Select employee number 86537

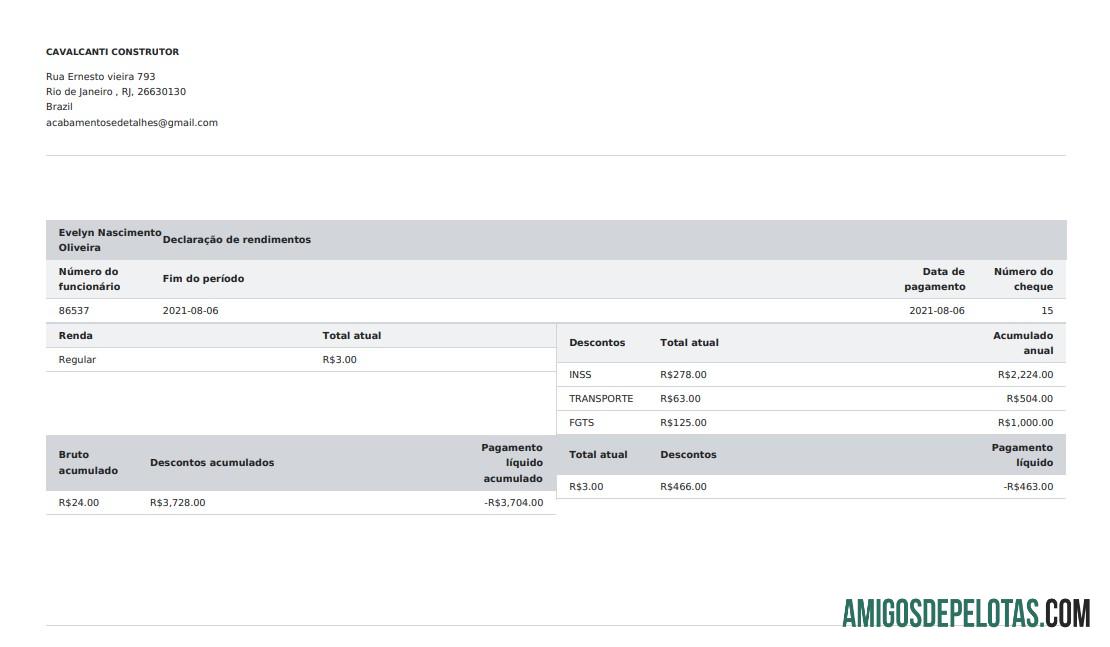pos(74,311)
